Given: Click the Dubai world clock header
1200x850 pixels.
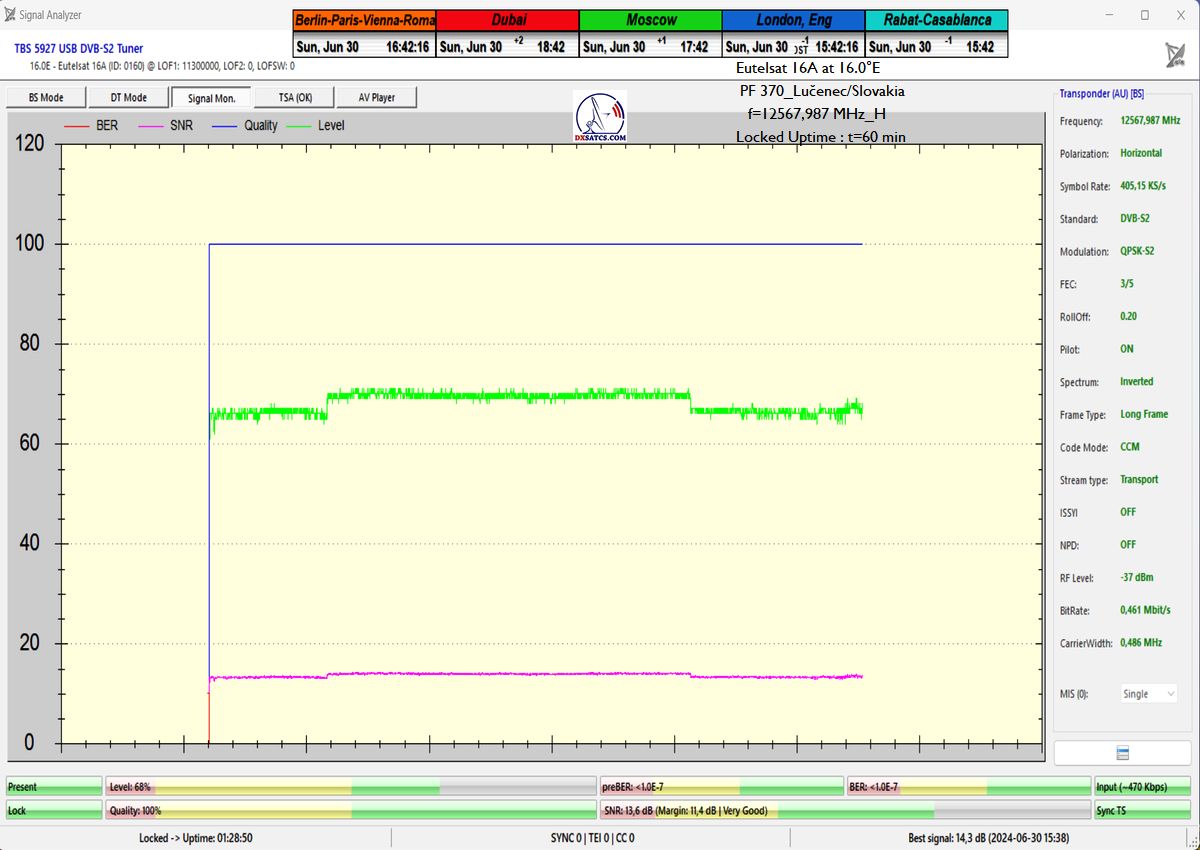Looking at the screenshot, I should (x=508, y=20).
